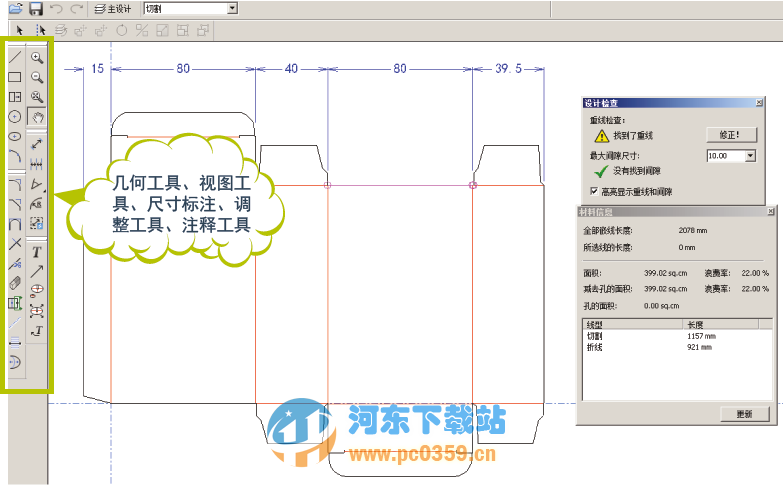Select the Arc drawing tool

click(15, 156)
